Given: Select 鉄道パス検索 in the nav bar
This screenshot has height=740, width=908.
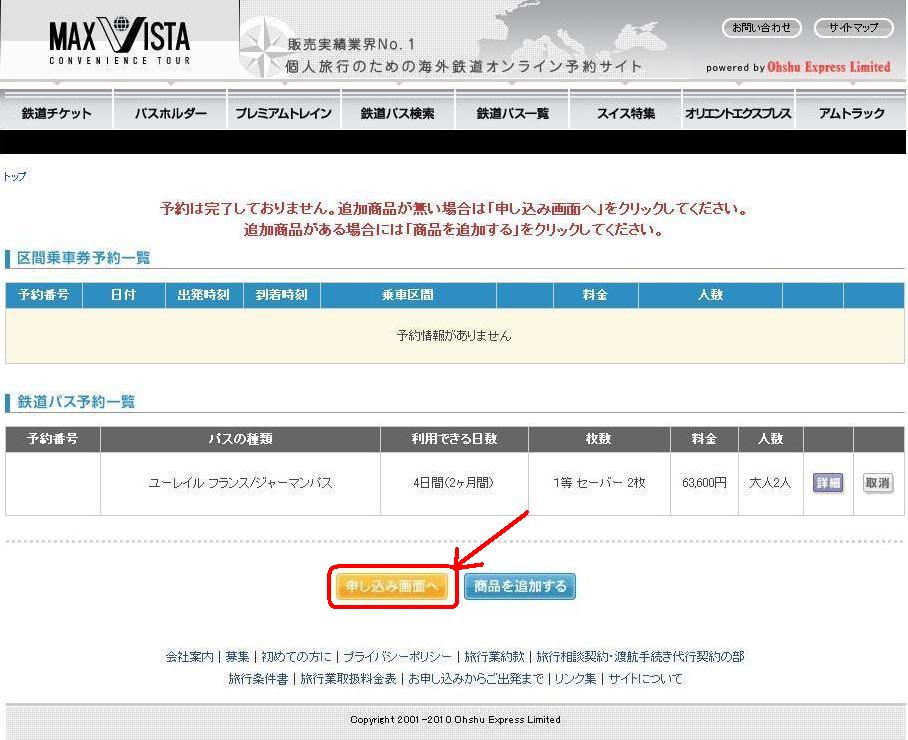Looking at the screenshot, I should (x=398, y=113).
